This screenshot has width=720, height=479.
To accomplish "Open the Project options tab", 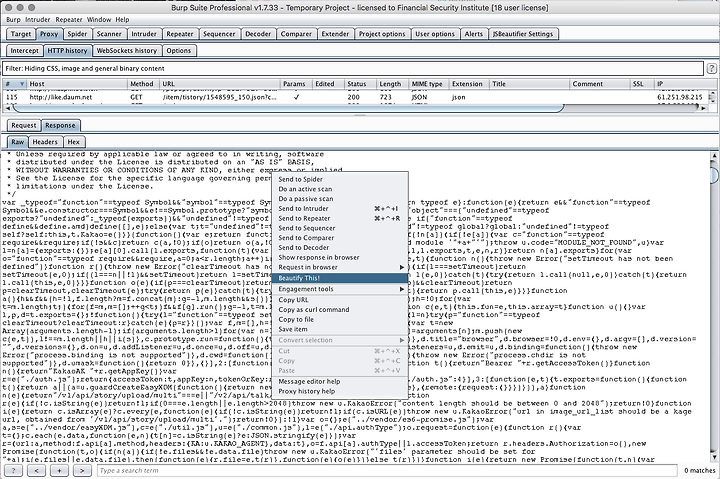I will pyautogui.click(x=382, y=34).
